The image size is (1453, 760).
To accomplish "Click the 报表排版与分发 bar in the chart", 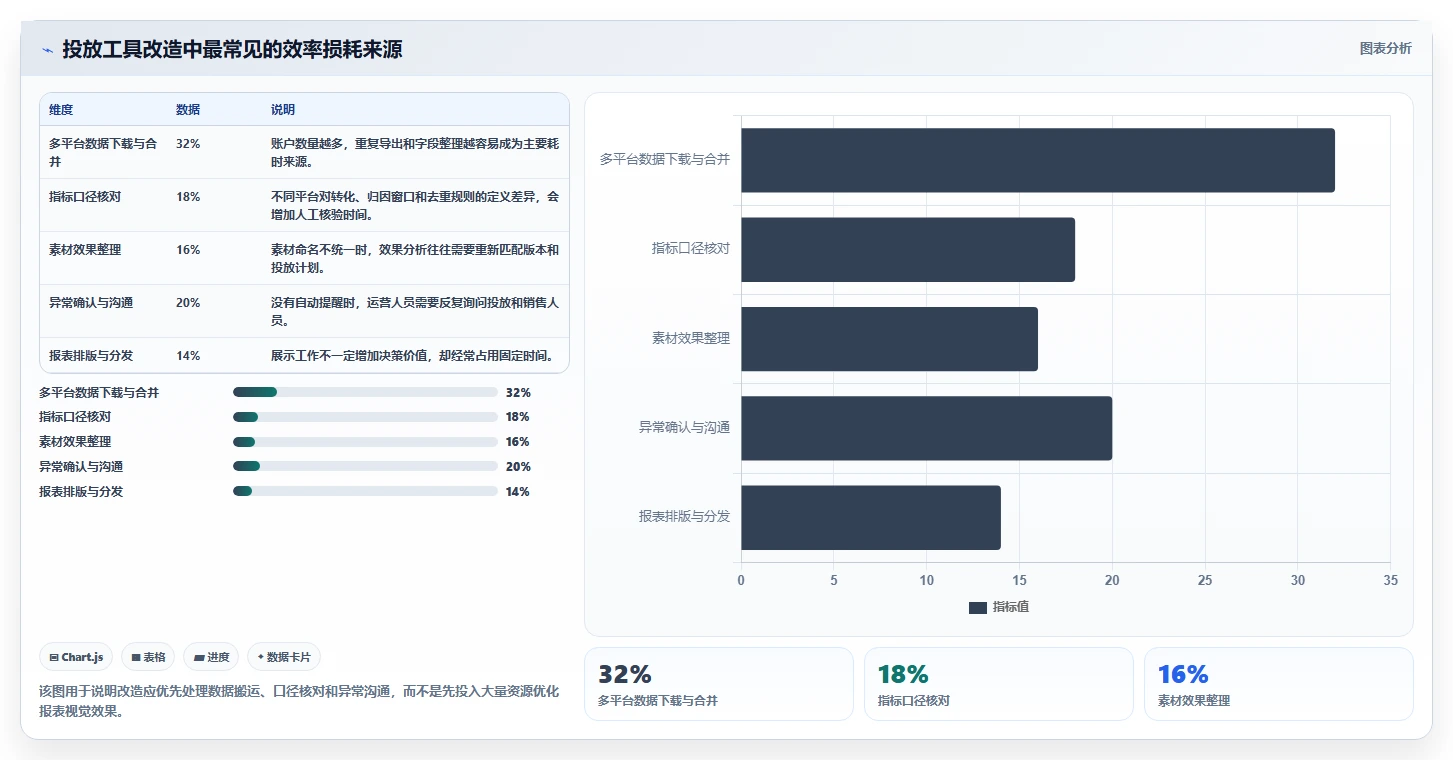I will coord(871,517).
